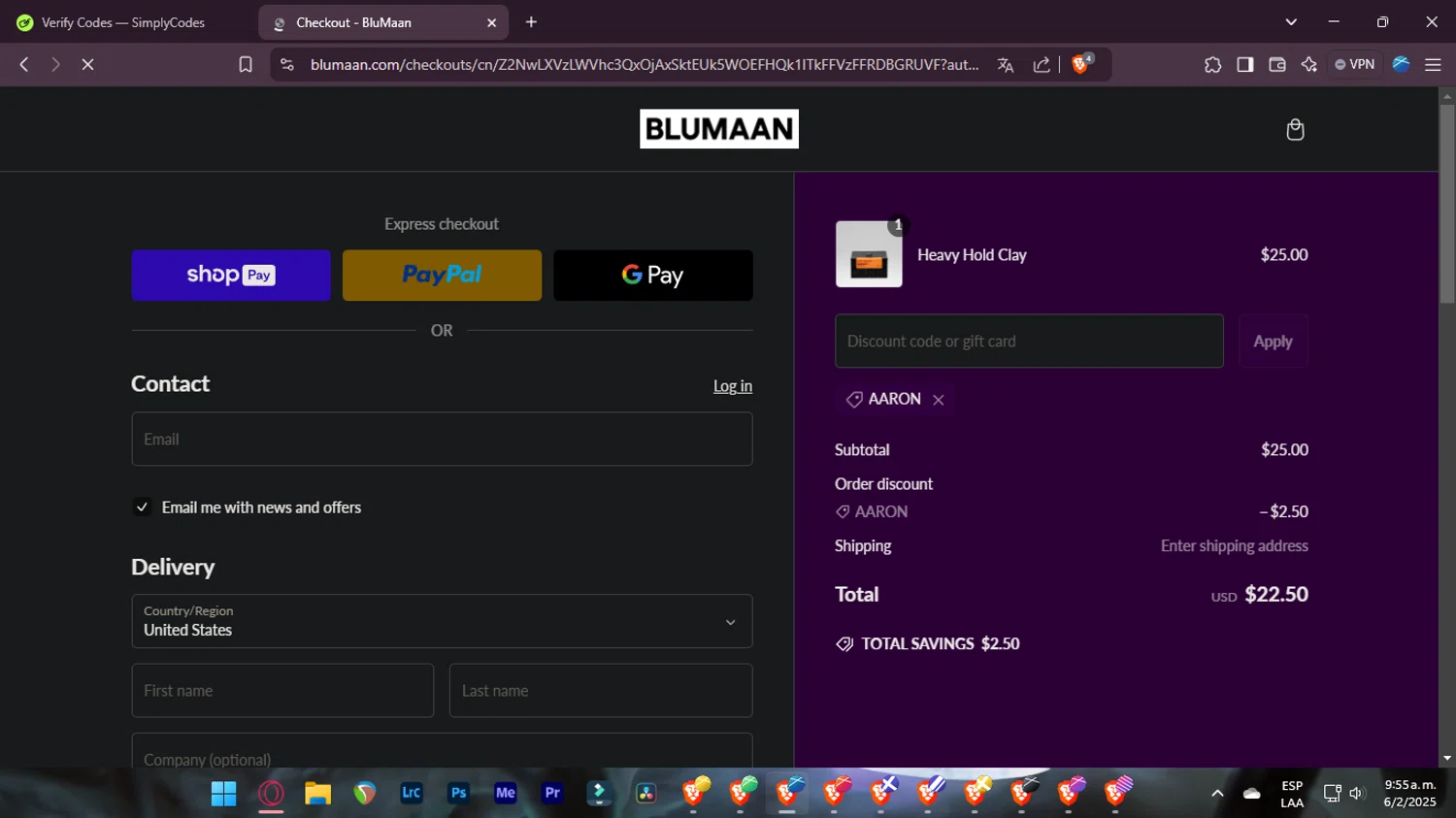1456x818 pixels.
Task: Pay with PayPal
Action: [x=442, y=276]
